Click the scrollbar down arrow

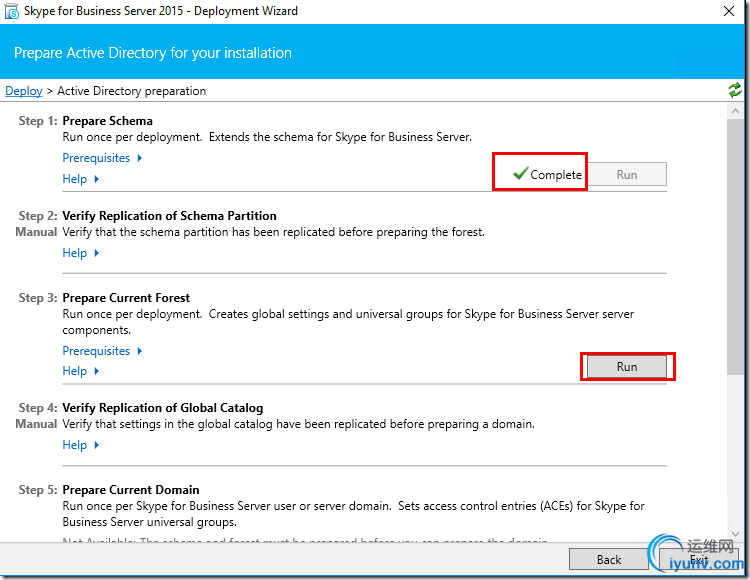(735, 534)
